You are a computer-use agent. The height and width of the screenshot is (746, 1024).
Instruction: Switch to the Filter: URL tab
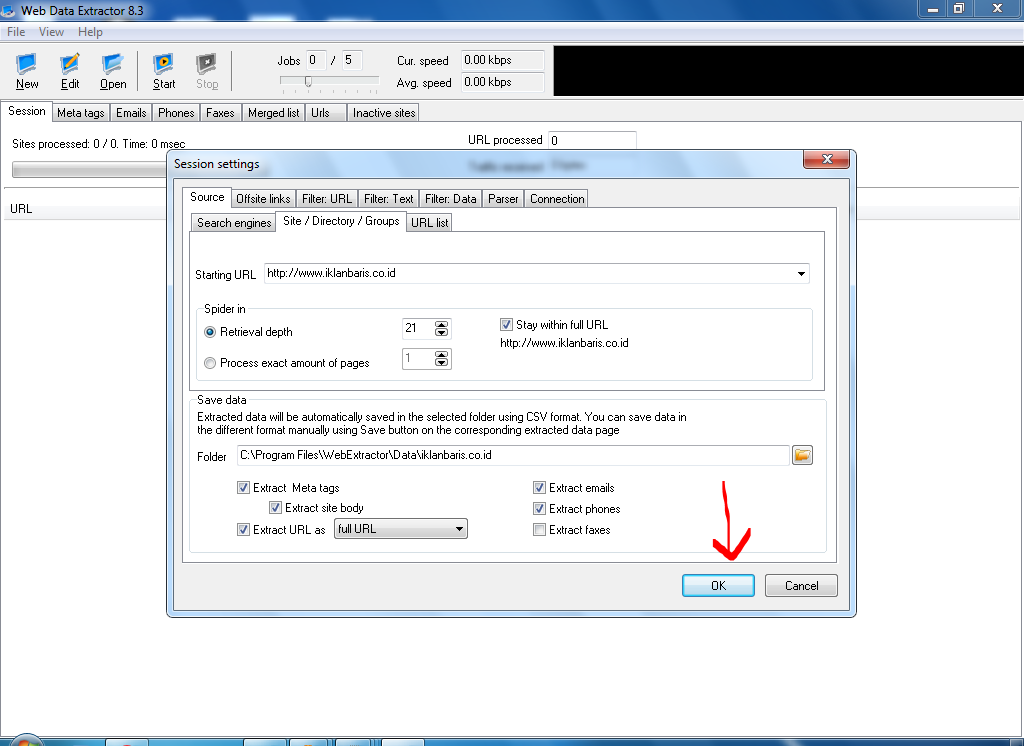coord(327,199)
